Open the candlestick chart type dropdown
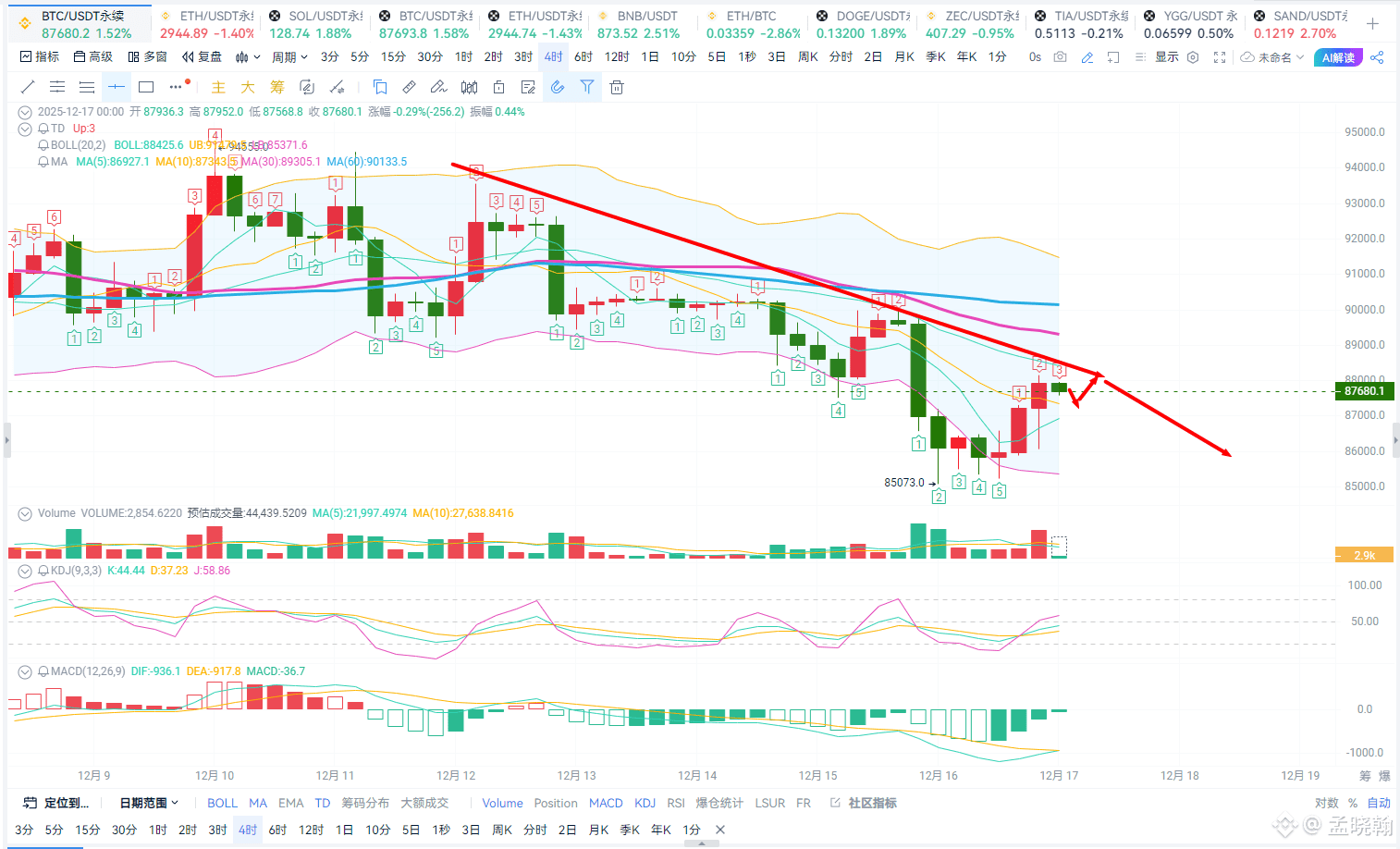Screen dimensions: 1400x849 (x=248, y=57)
